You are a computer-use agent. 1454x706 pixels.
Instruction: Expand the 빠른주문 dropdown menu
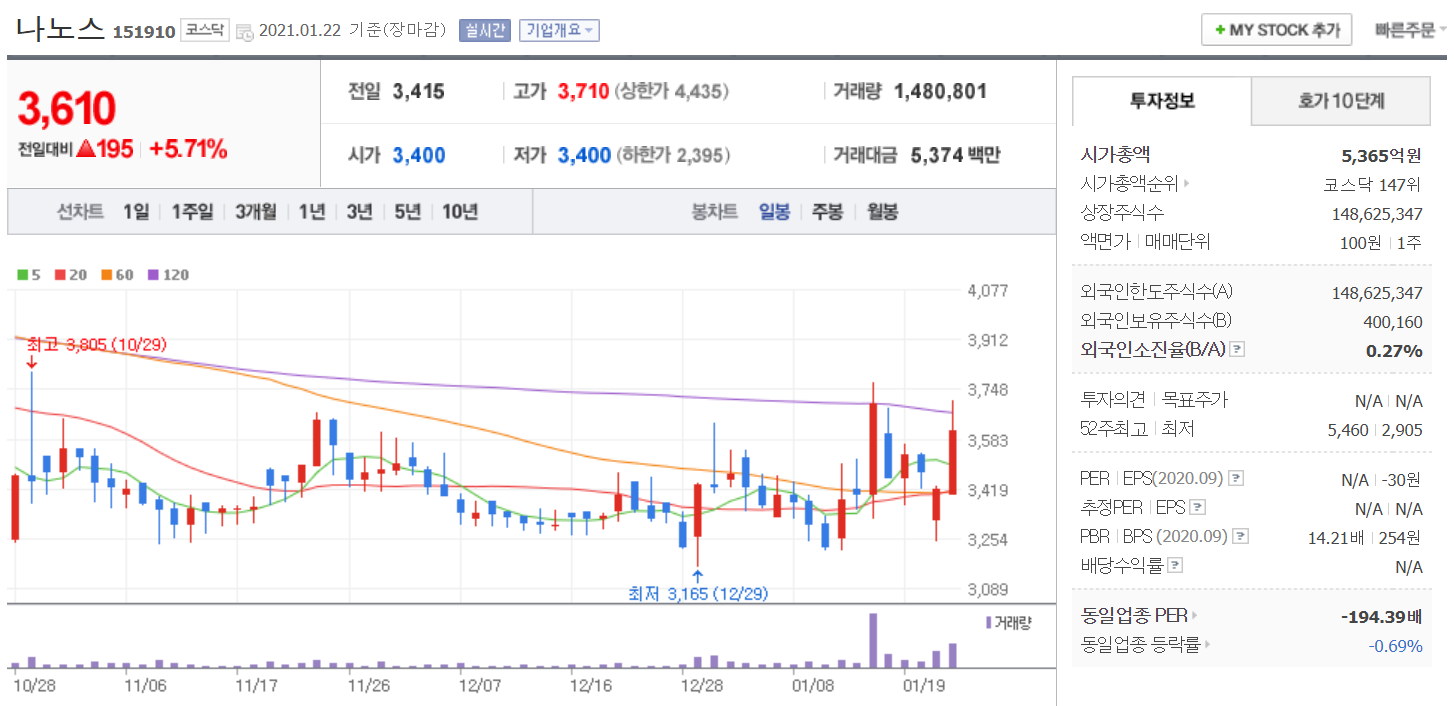[x=1410, y=30]
